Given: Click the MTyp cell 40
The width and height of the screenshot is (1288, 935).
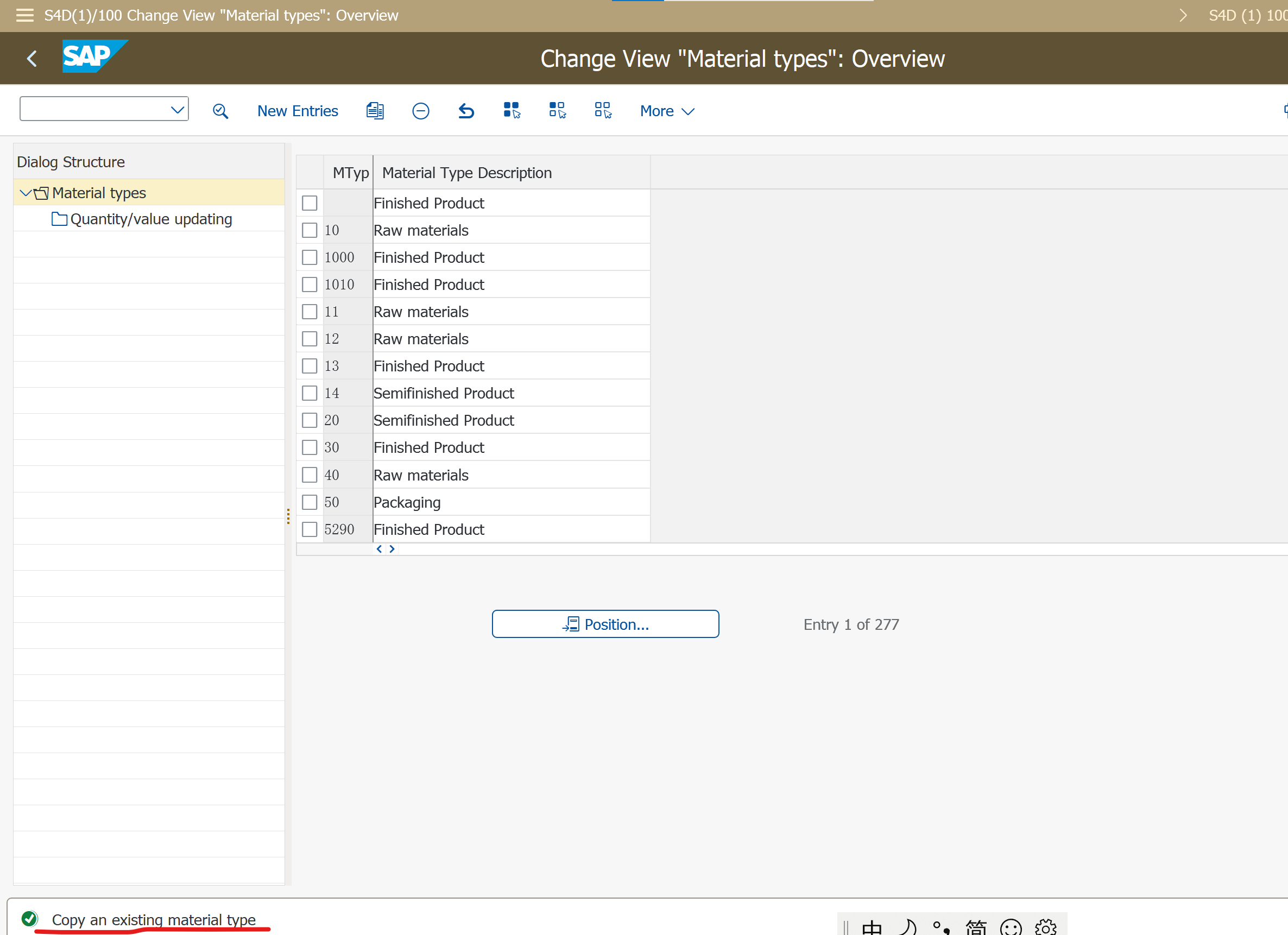Looking at the screenshot, I should (348, 475).
